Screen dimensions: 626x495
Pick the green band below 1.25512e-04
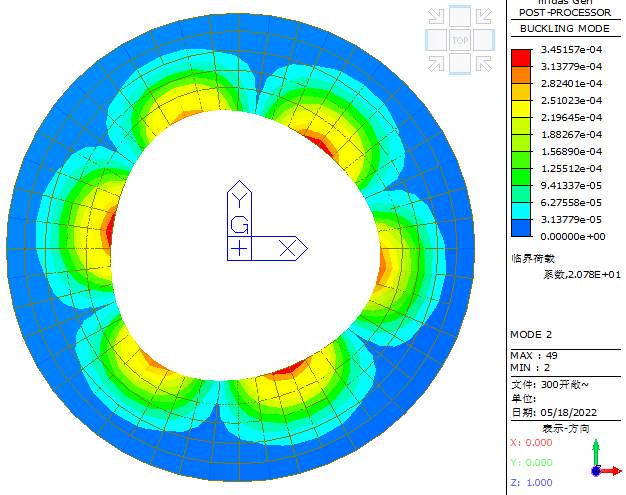click(521, 177)
